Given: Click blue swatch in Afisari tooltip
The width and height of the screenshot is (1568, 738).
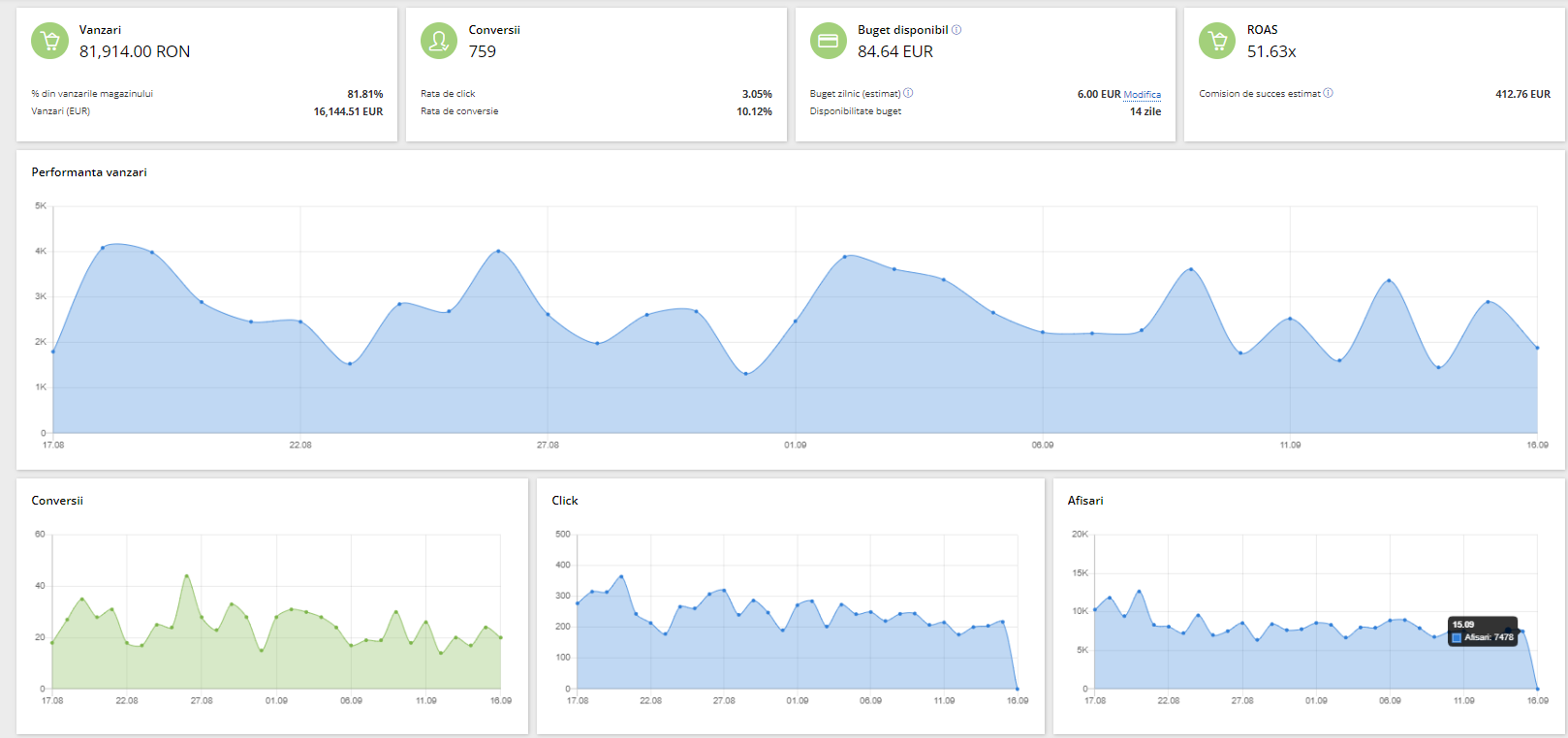Looking at the screenshot, I should pyautogui.click(x=1457, y=637).
